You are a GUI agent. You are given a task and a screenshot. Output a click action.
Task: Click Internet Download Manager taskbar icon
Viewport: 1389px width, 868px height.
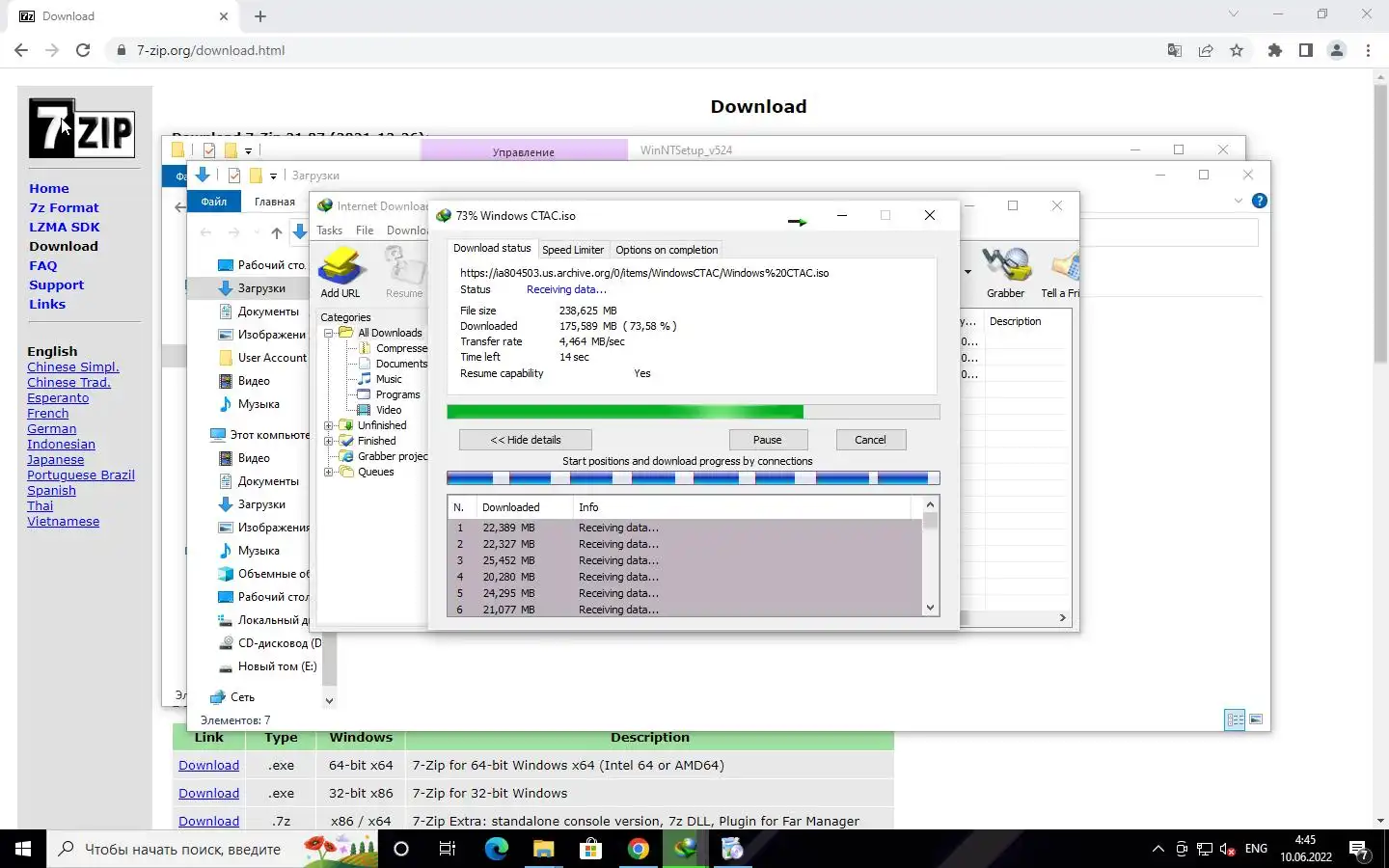click(685, 849)
